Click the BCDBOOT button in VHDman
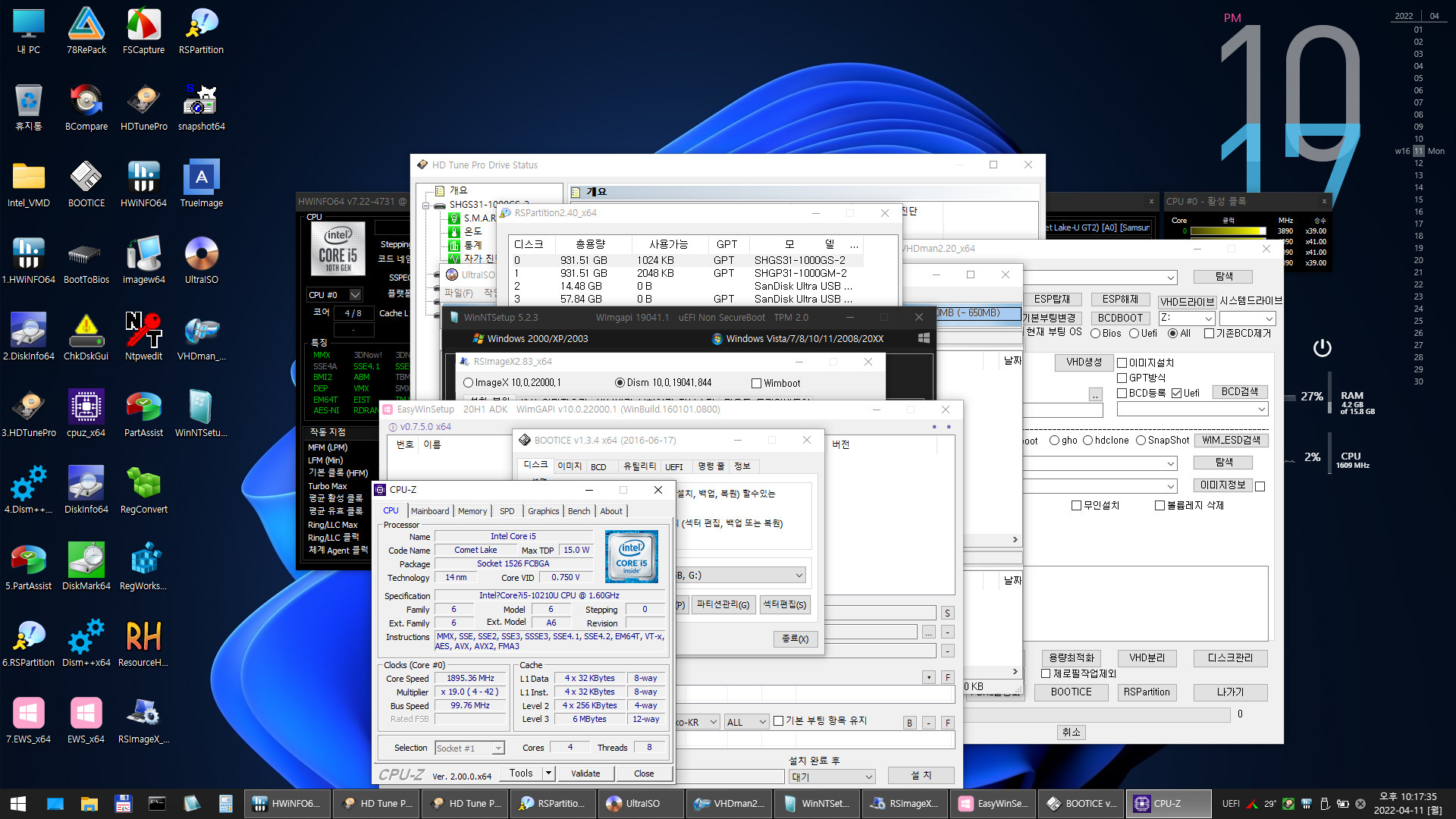This screenshot has height=819, width=1456. pyautogui.click(x=1120, y=318)
